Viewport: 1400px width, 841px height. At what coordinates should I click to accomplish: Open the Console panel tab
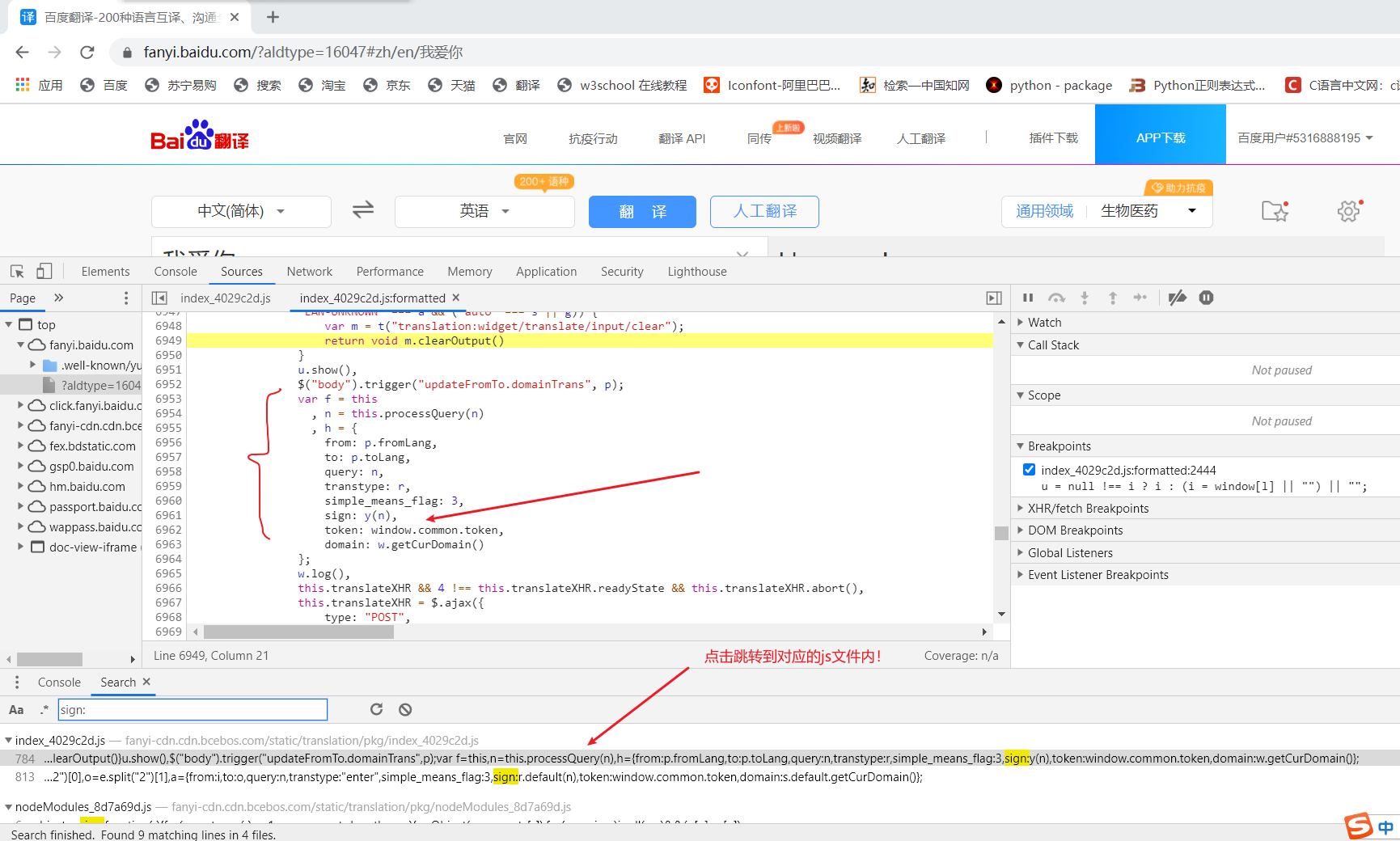[176, 272]
